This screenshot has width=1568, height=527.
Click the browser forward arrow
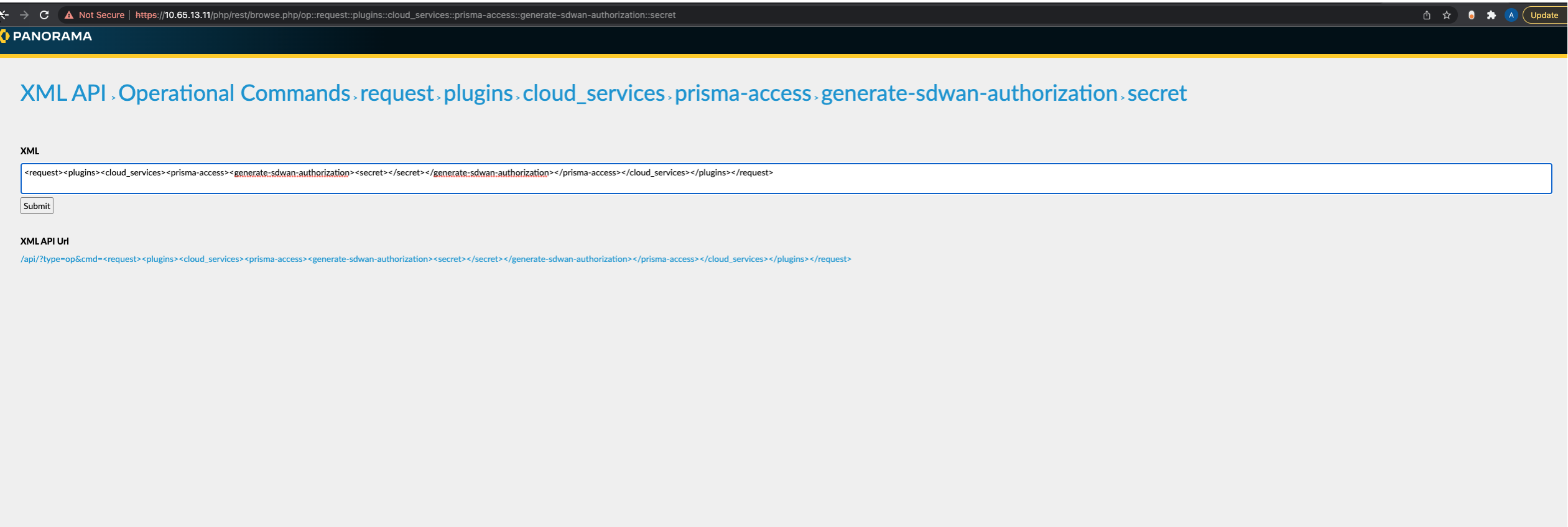click(24, 15)
